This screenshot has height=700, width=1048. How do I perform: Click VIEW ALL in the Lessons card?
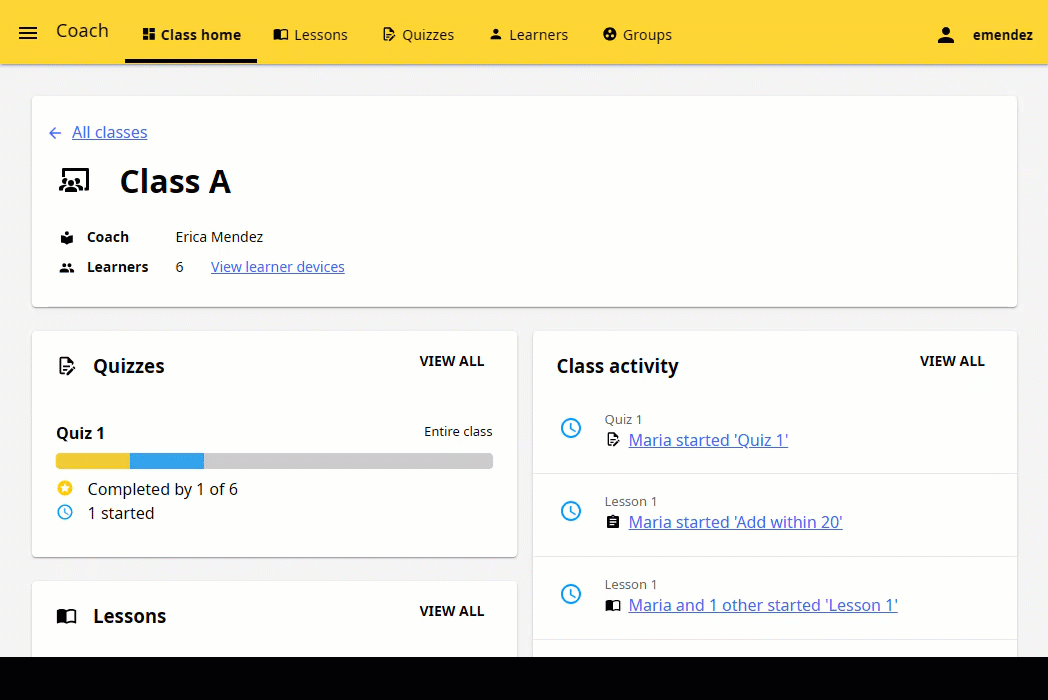(452, 611)
